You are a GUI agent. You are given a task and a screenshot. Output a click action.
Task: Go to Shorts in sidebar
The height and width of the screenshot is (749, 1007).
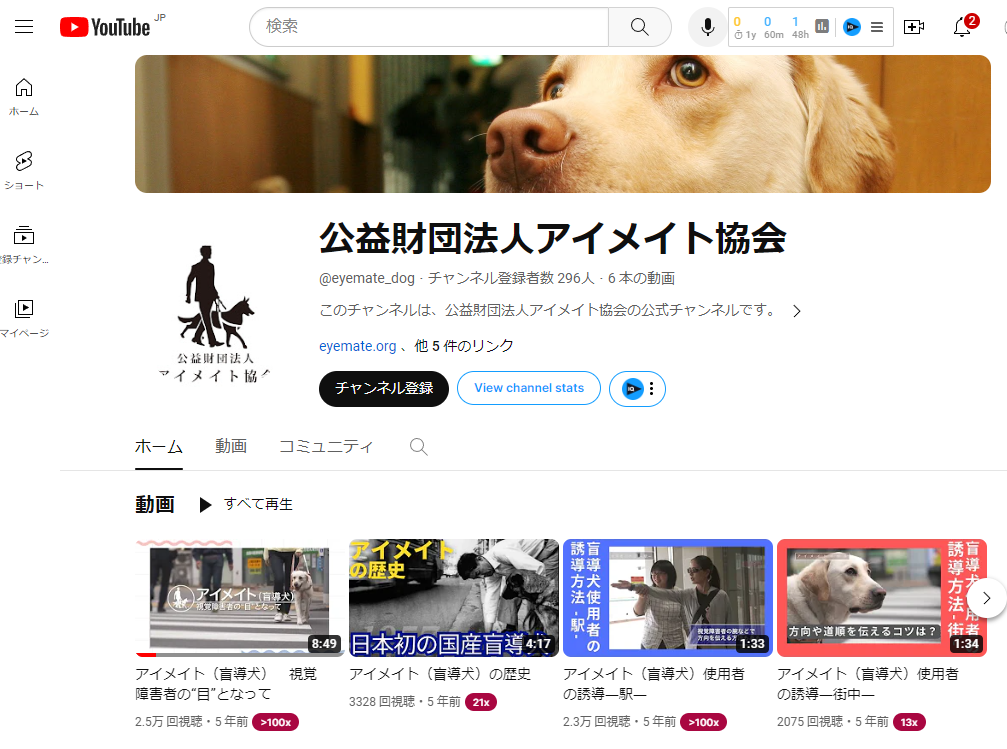pyautogui.click(x=24, y=170)
